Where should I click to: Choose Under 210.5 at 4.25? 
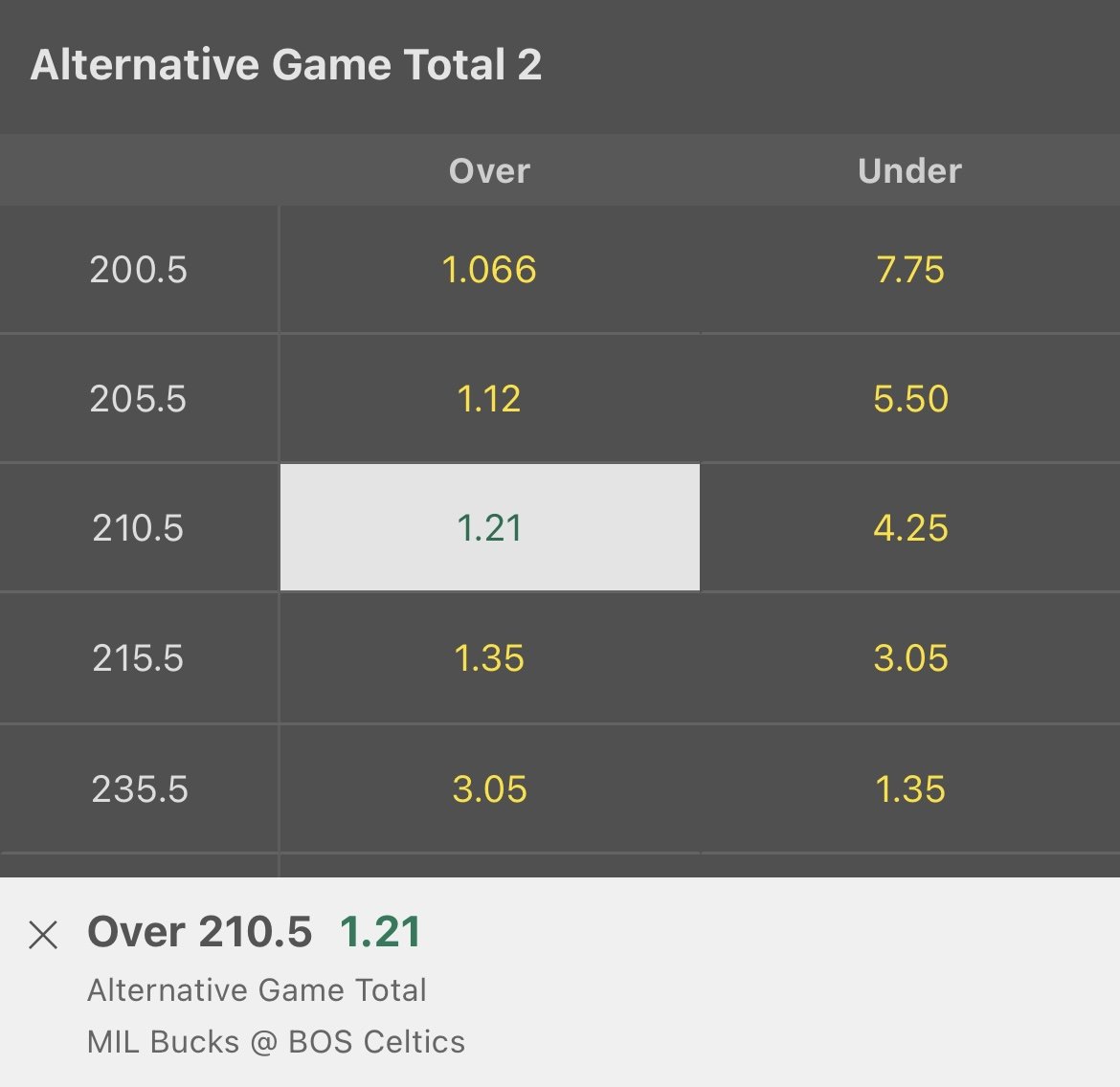click(x=909, y=528)
